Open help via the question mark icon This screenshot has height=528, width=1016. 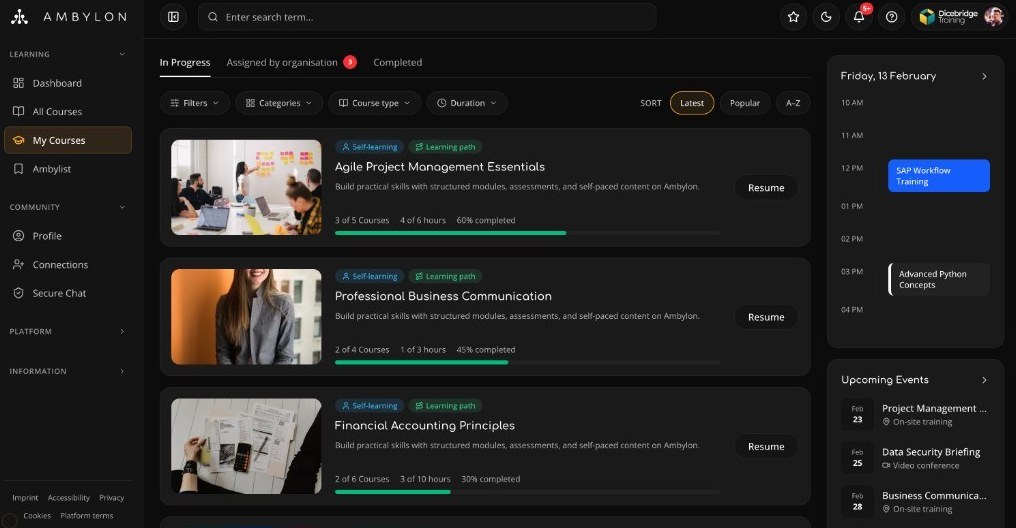892,17
